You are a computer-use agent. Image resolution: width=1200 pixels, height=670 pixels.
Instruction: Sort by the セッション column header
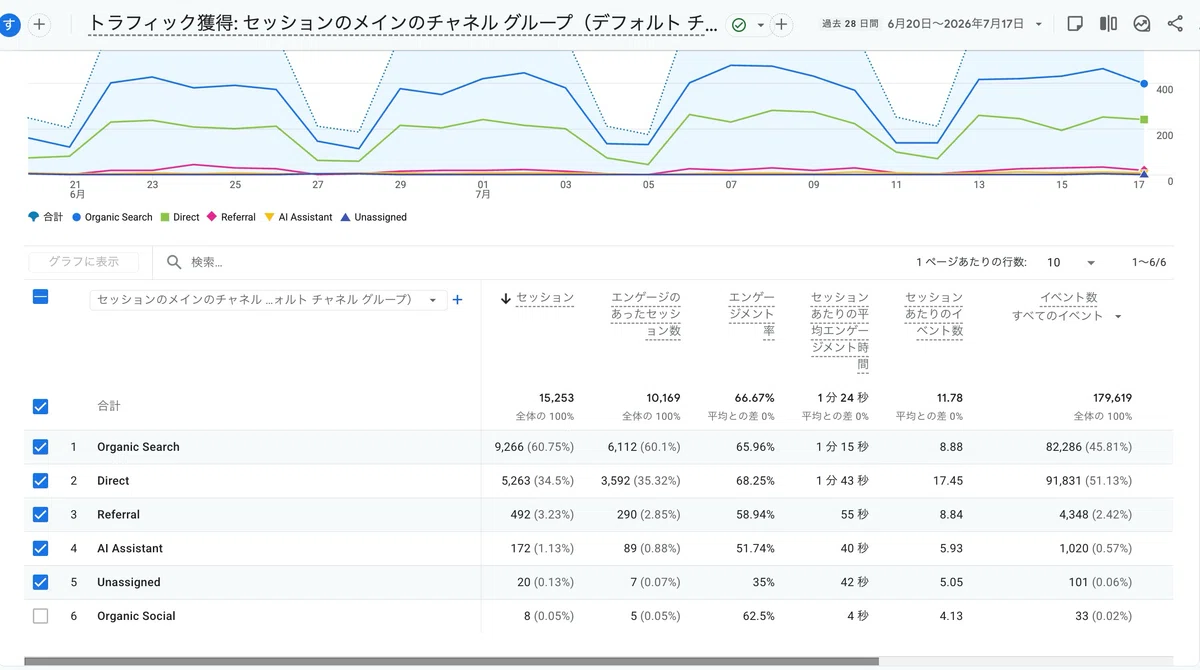(545, 298)
